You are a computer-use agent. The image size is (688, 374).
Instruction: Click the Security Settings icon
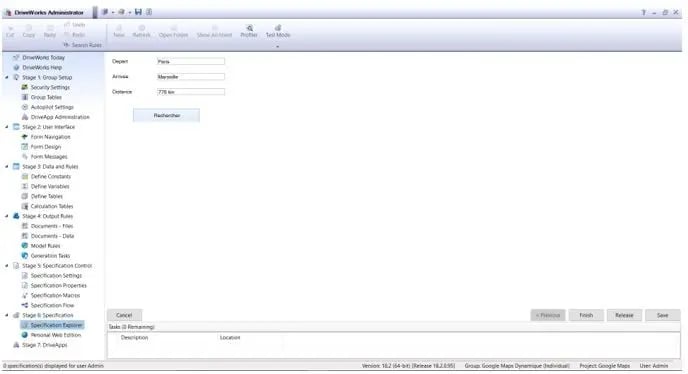(x=25, y=87)
